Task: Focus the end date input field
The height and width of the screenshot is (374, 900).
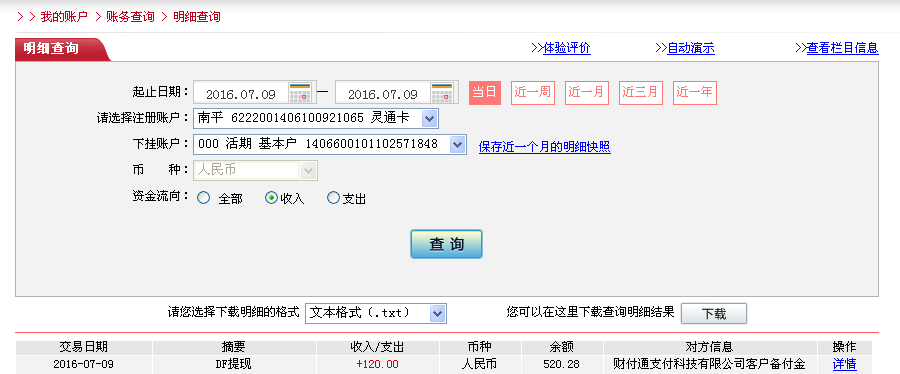Action: (x=383, y=93)
